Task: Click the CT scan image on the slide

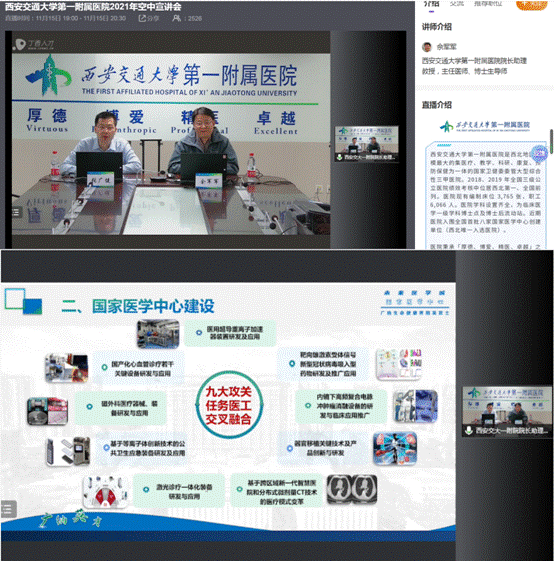Action: 352,489
